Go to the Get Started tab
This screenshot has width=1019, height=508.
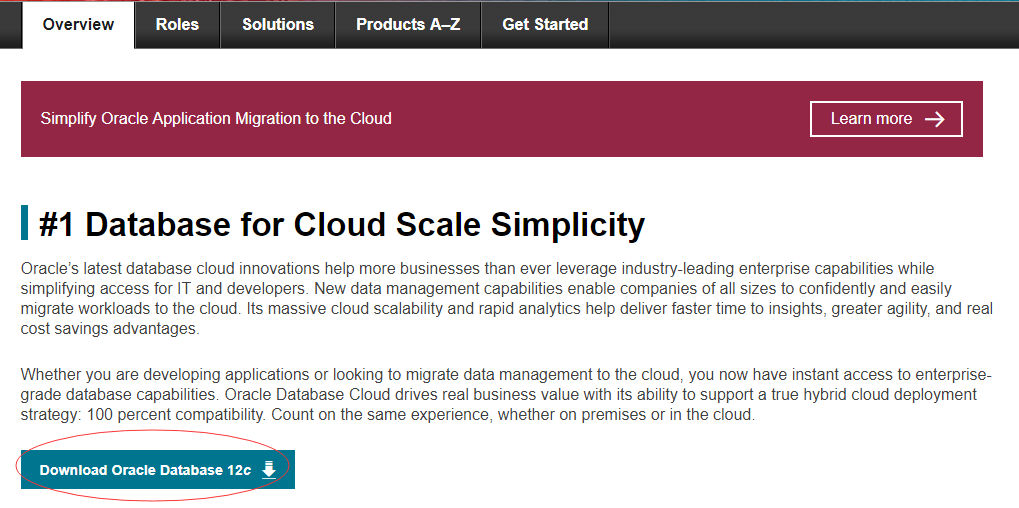545,25
